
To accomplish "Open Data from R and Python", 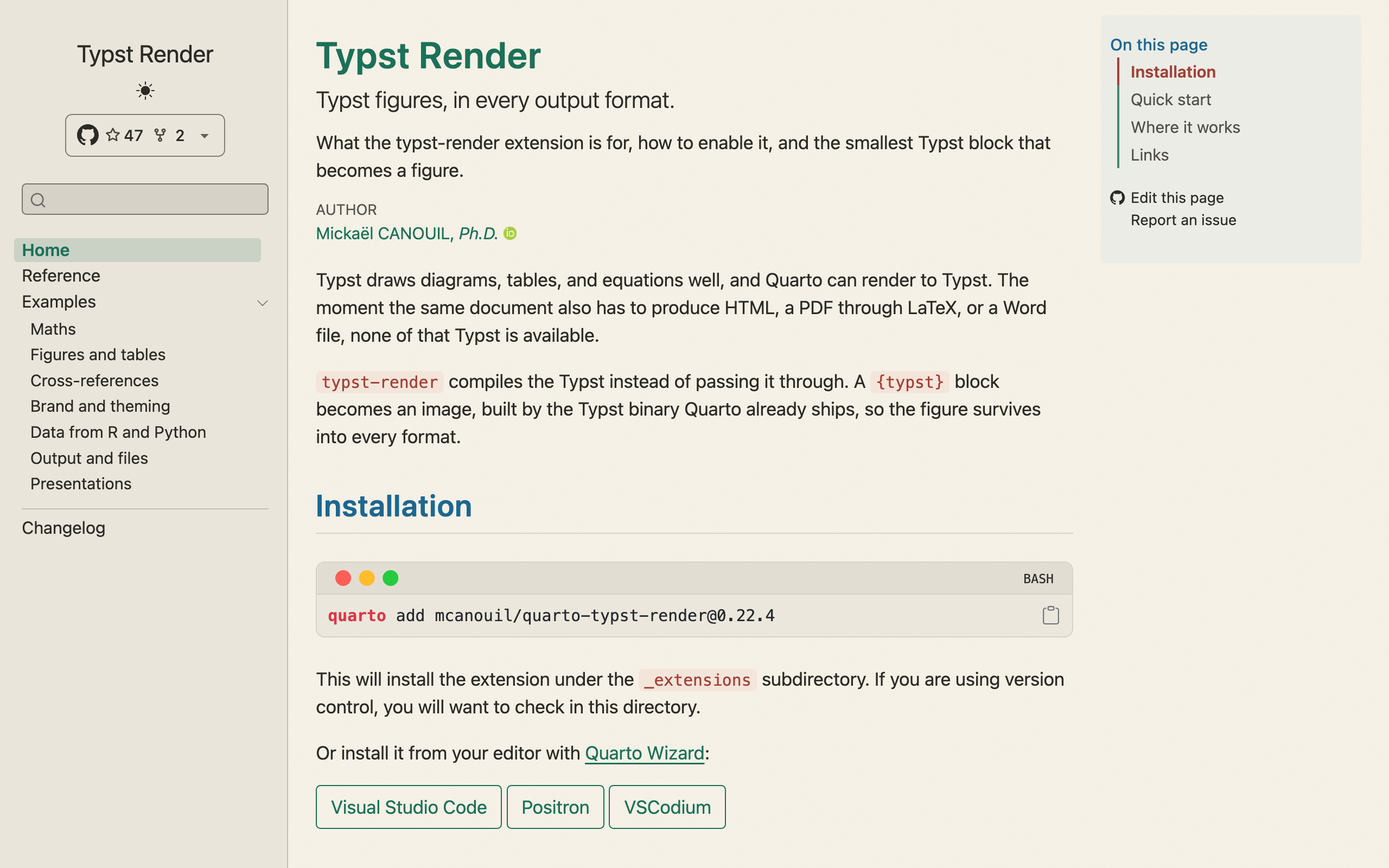I will tap(118, 432).
